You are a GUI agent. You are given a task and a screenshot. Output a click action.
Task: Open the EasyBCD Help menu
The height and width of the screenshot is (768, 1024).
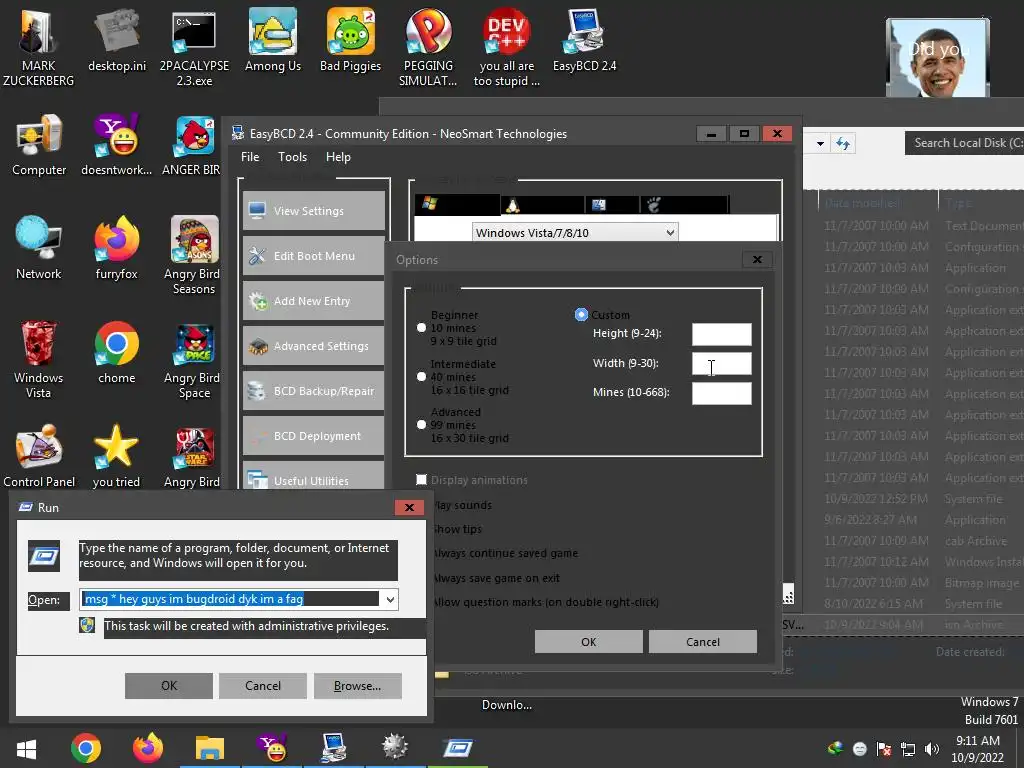(x=338, y=157)
